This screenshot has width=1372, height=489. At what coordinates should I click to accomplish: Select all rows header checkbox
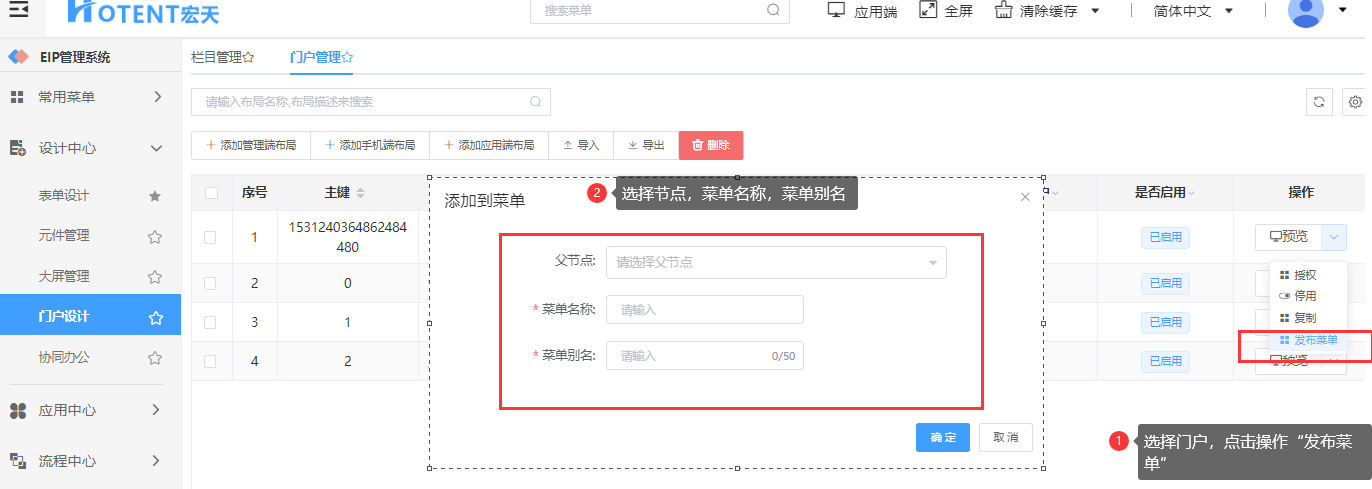point(211,193)
